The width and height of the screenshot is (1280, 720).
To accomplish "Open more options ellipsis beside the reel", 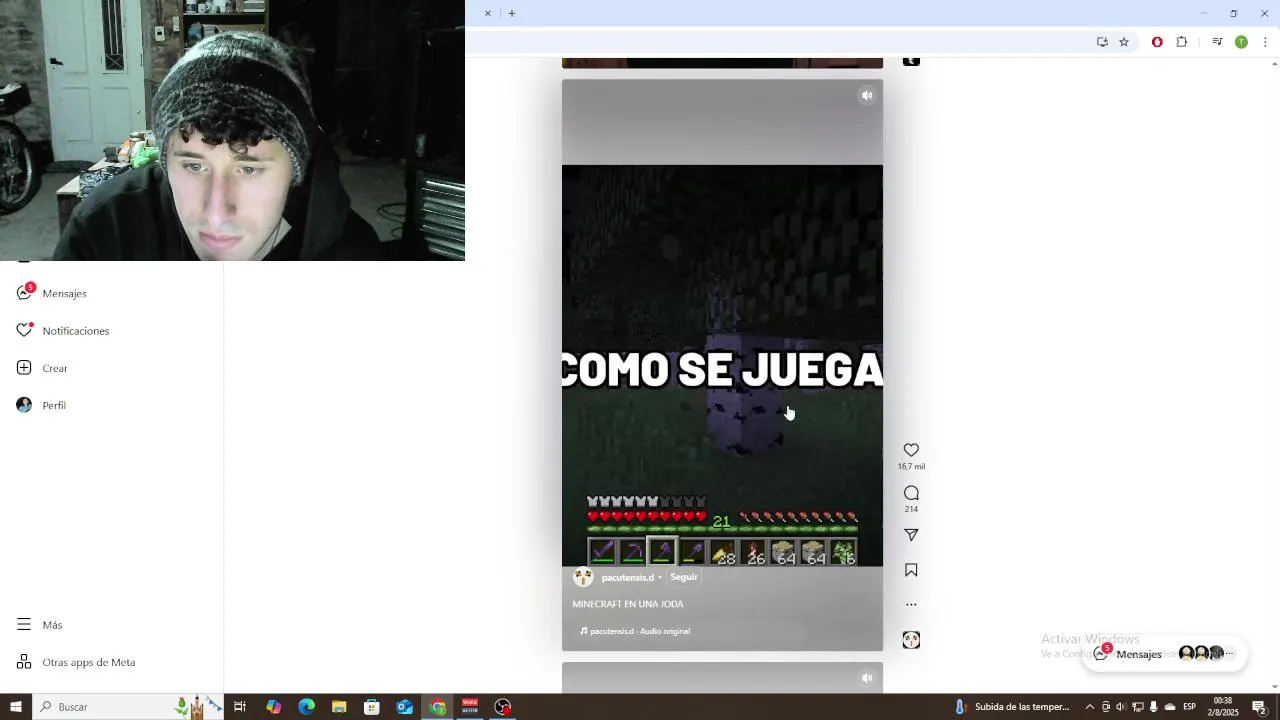I will tap(911, 604).
